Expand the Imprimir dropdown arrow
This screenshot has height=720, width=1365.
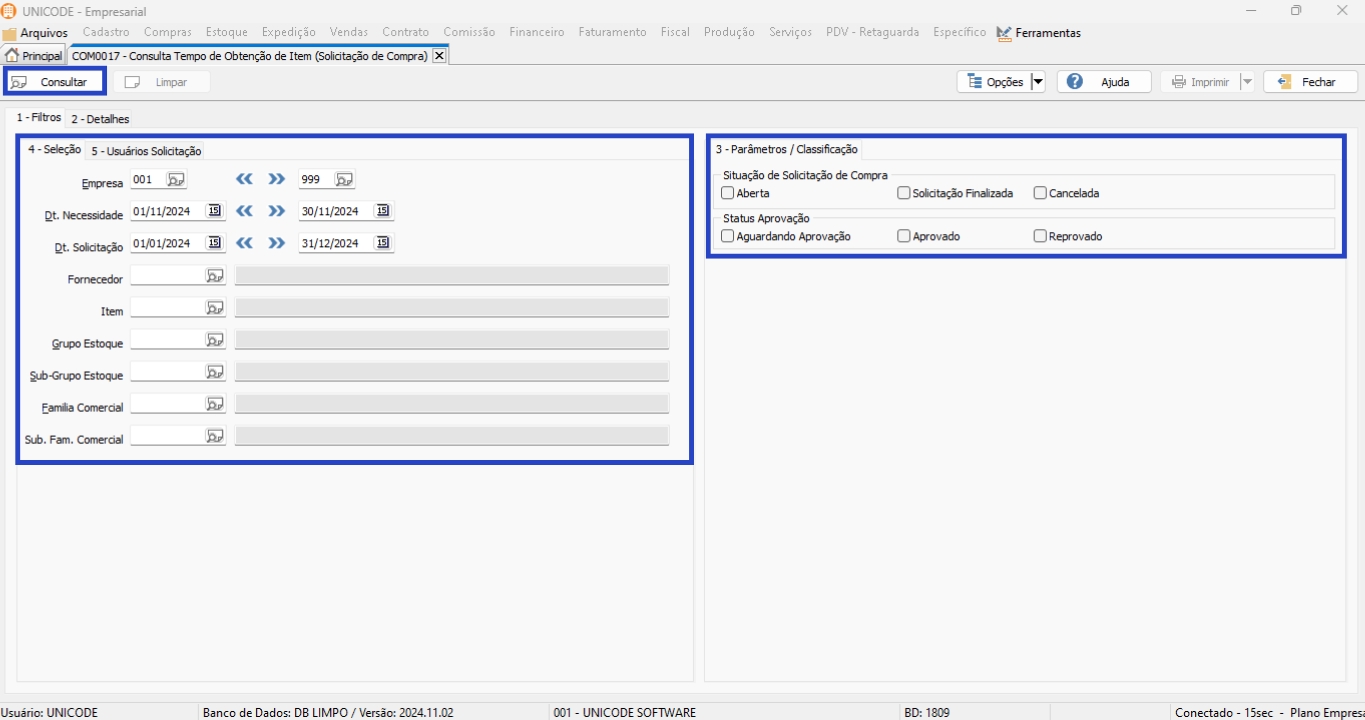point(1247,82)
